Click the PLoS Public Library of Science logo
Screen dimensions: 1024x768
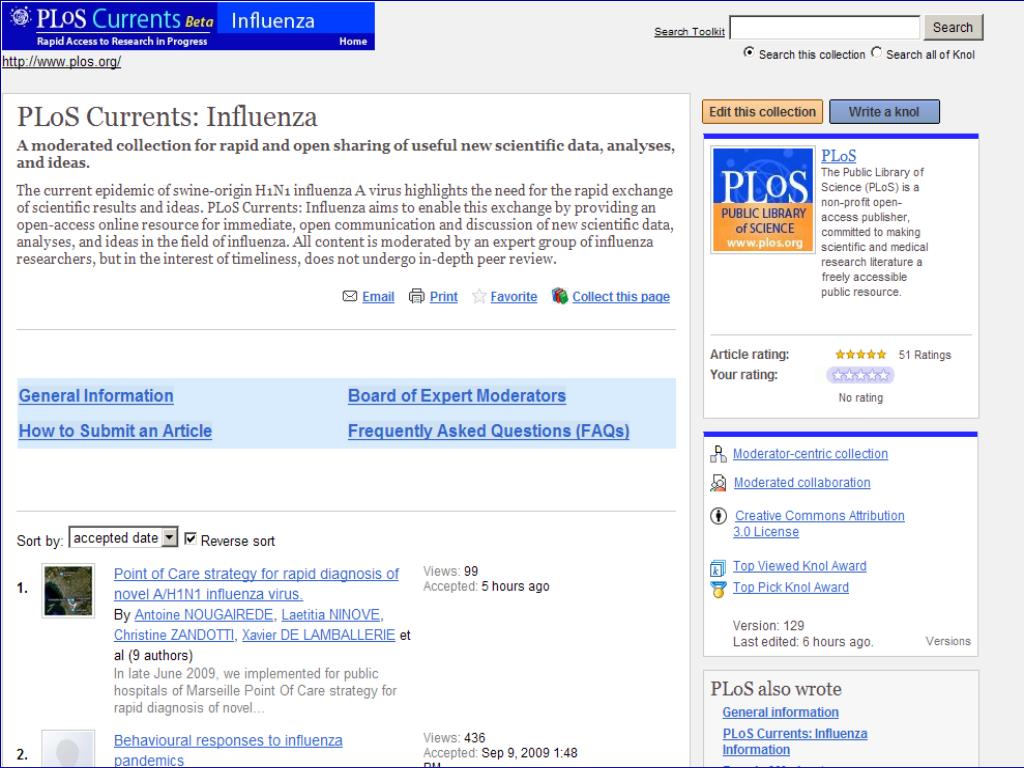pyautogui.click(x=763, y=200)
